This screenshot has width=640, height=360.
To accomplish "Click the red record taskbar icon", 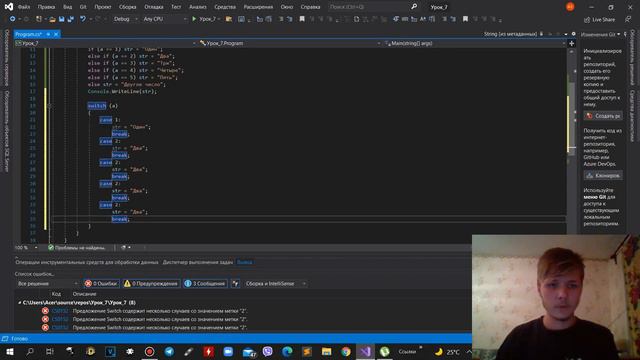I will [149, 351].
